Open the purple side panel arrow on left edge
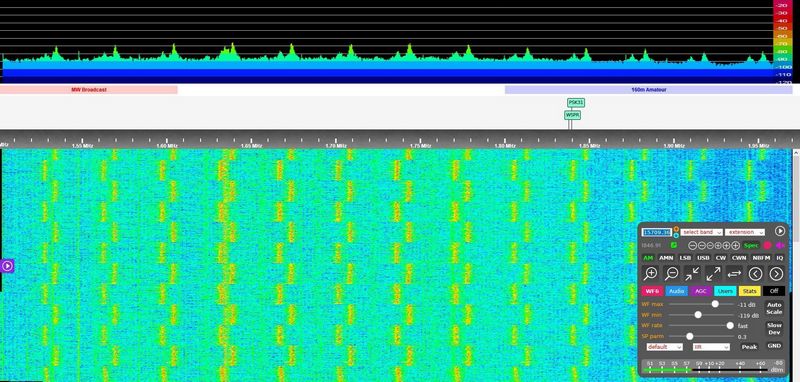 (7, 266)
